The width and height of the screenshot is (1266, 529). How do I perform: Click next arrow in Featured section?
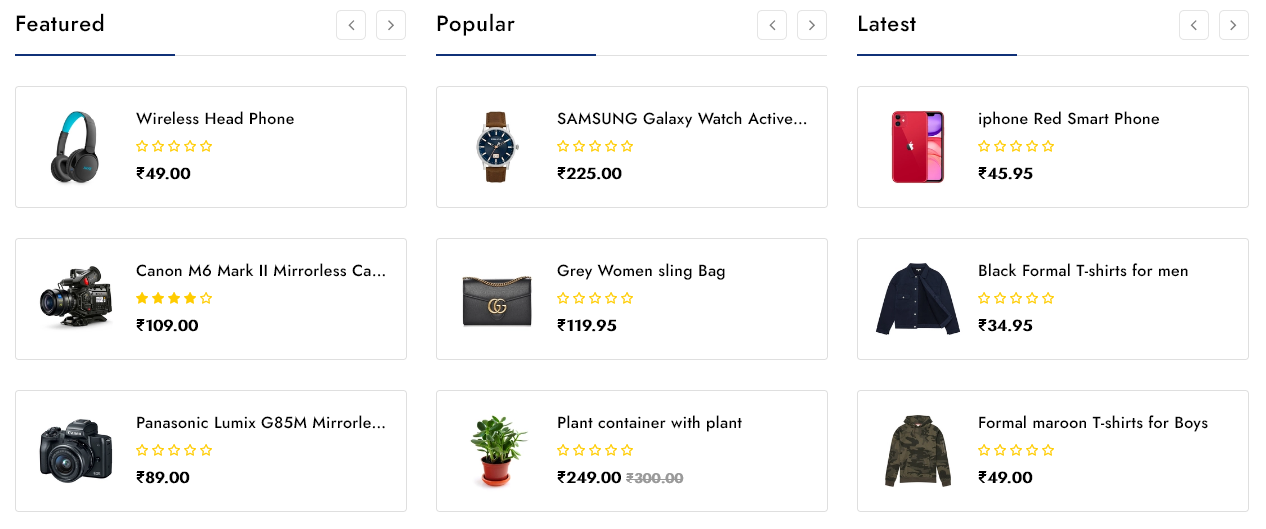point(391,25)
